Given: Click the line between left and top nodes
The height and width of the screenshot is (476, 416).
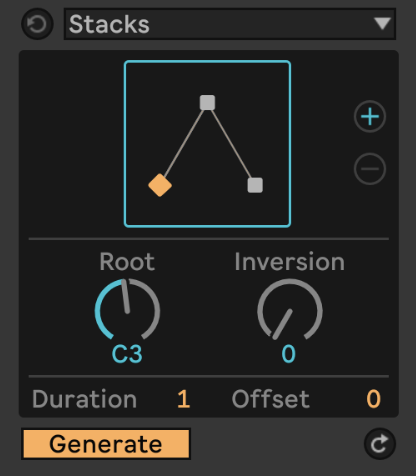Looking at the screenshot, I should [184, 144].
